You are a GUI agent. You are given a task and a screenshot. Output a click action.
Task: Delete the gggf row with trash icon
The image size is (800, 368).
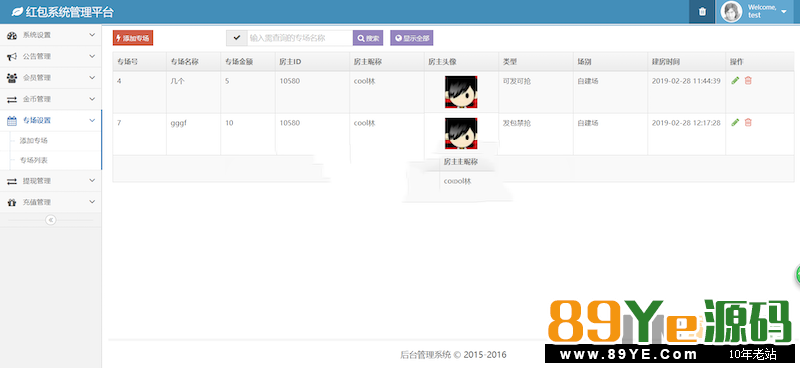coord(748,122)
